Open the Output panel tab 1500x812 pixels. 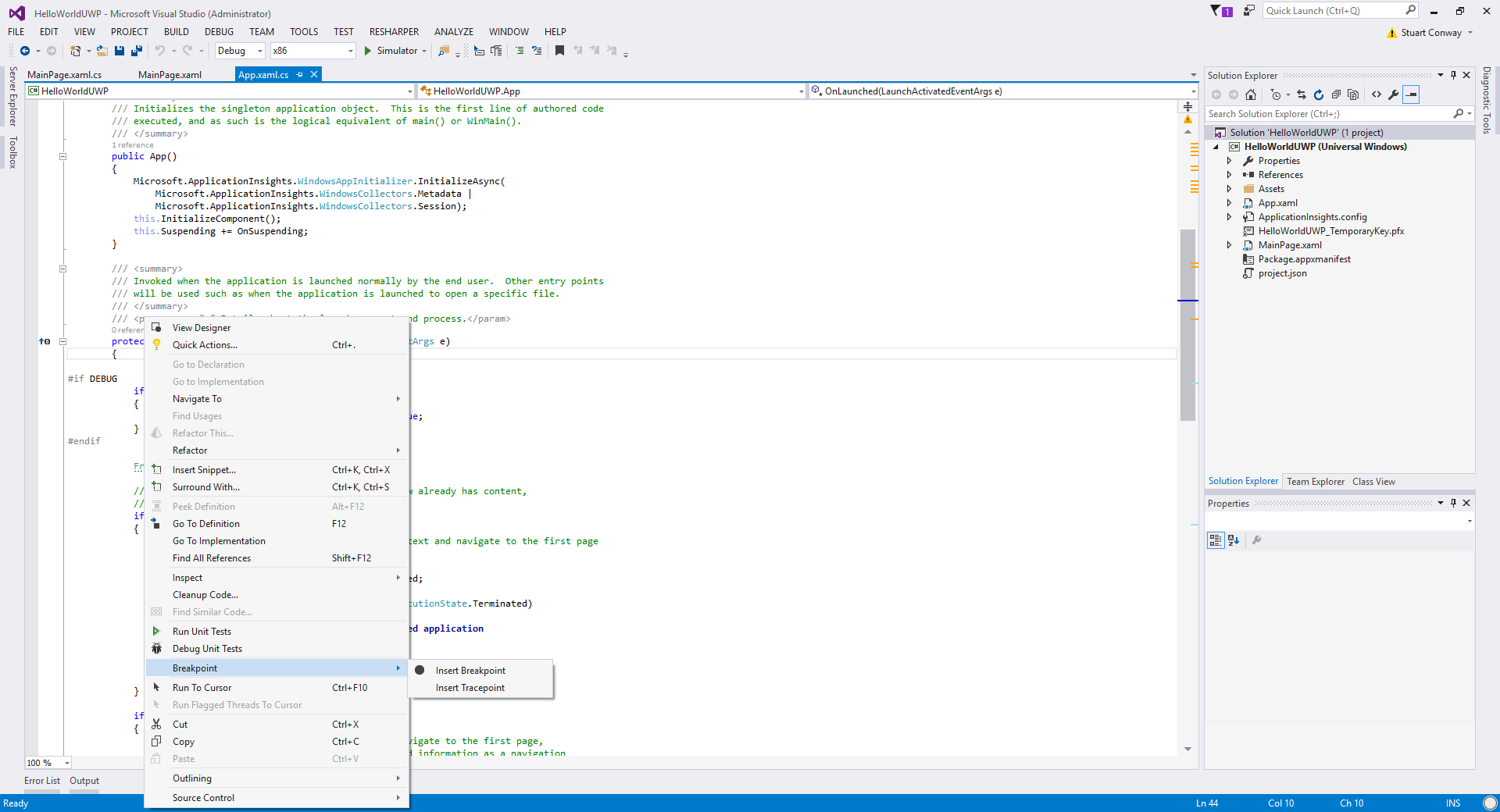[x=84, y=781]
